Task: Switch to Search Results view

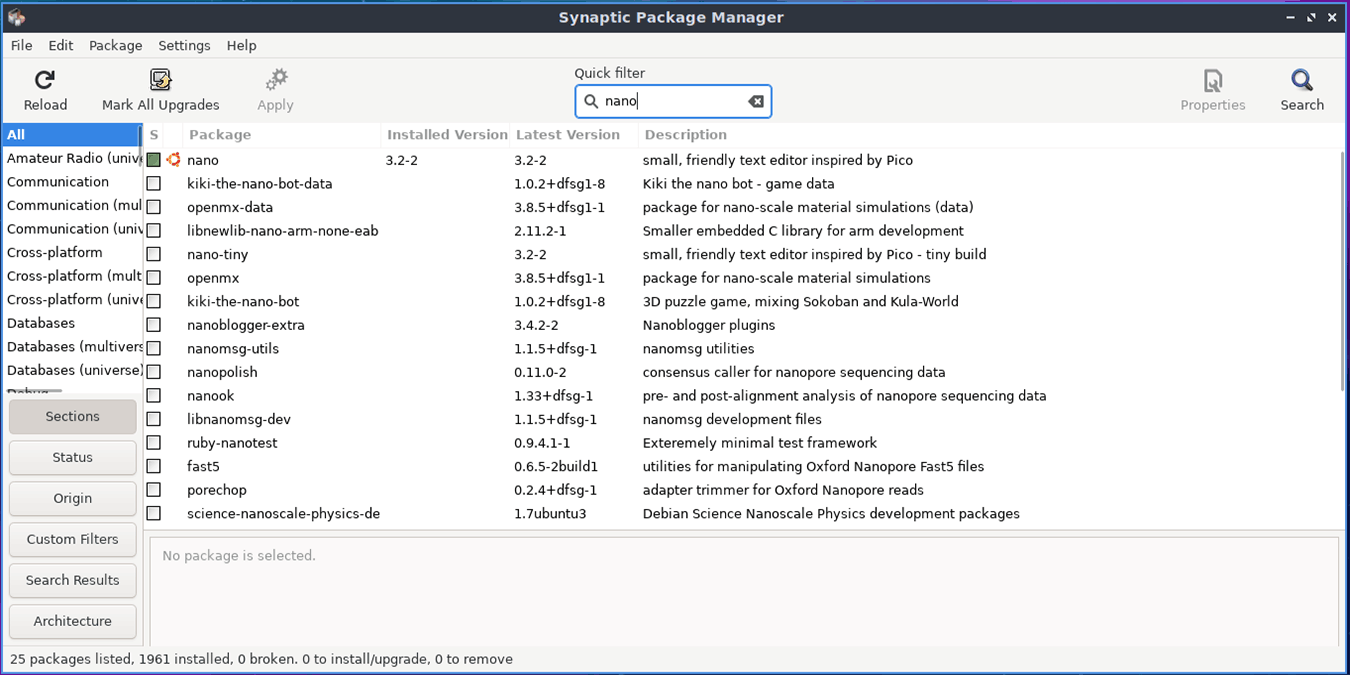Action: tap(72, 580)
